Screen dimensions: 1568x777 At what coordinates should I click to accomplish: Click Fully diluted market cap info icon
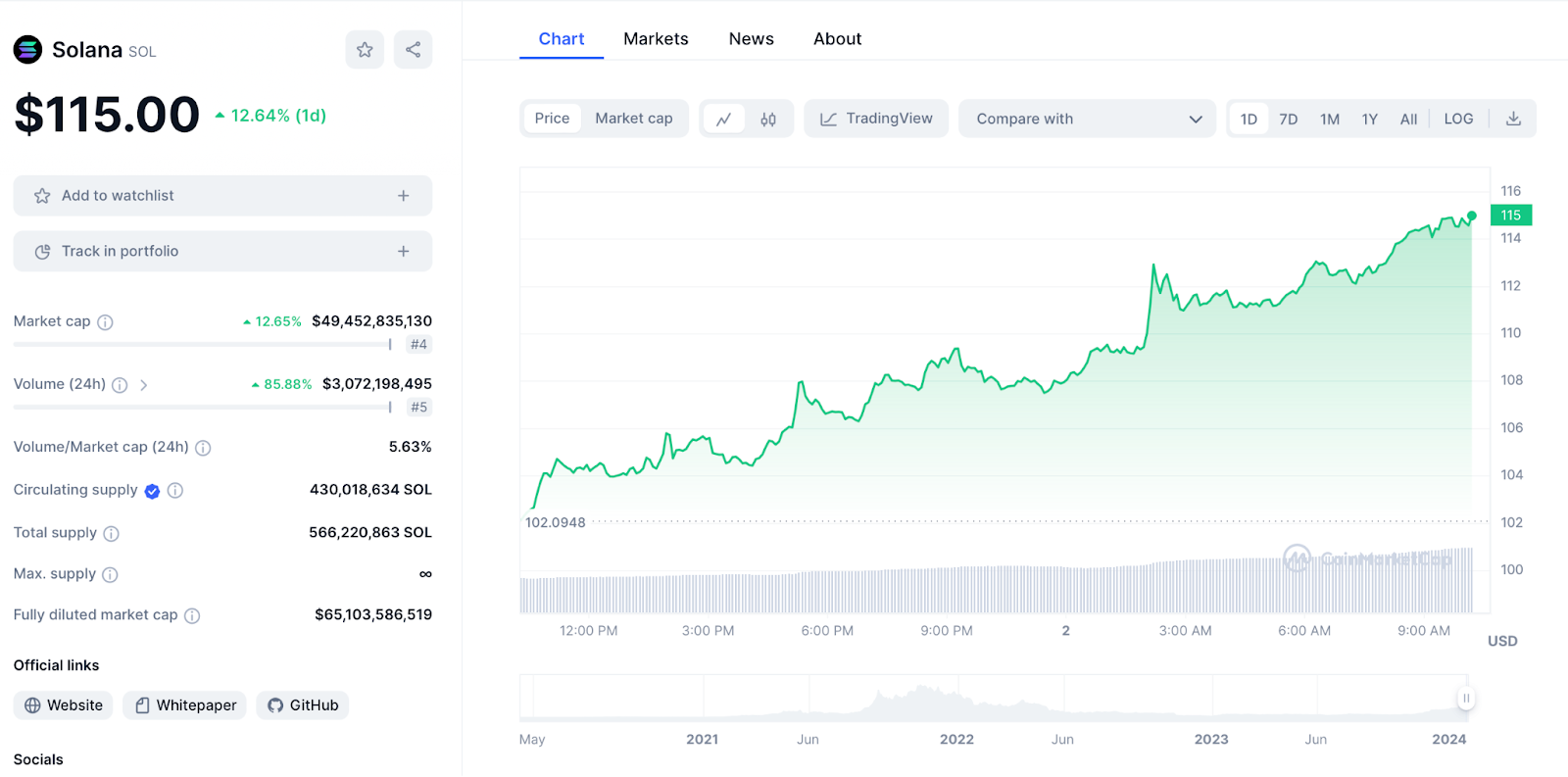192,616
